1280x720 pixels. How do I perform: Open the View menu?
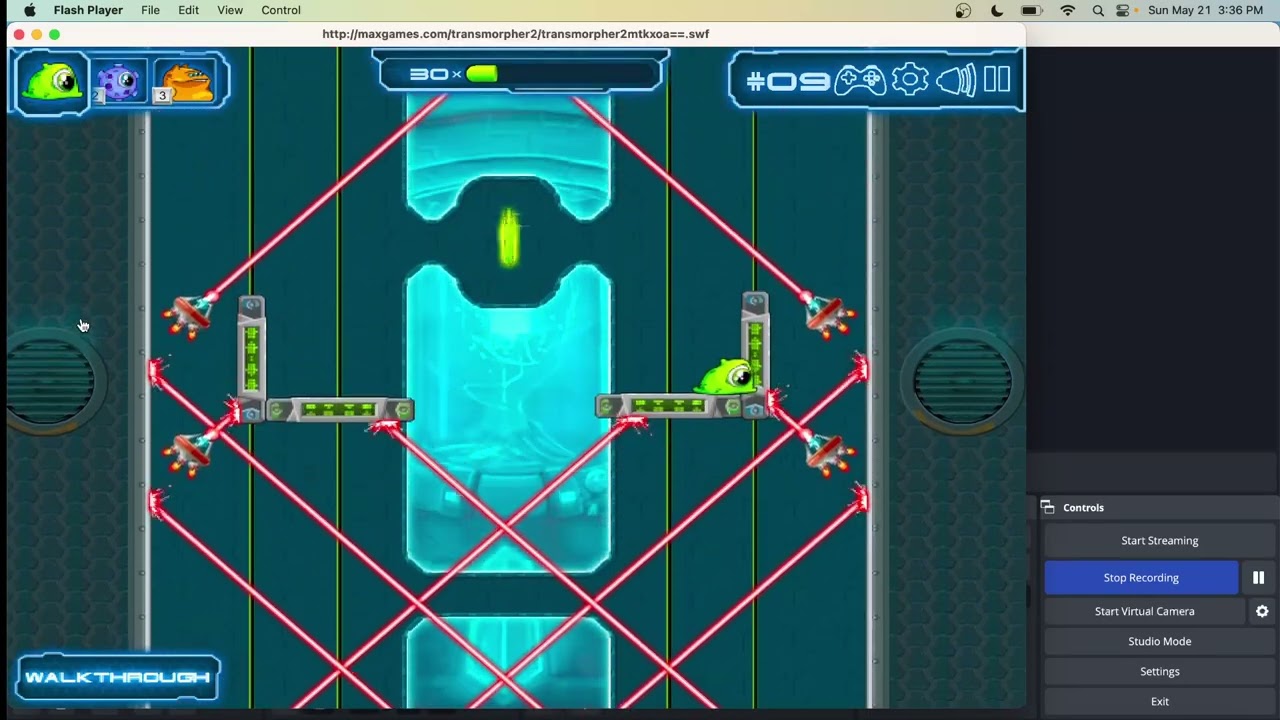230,10
